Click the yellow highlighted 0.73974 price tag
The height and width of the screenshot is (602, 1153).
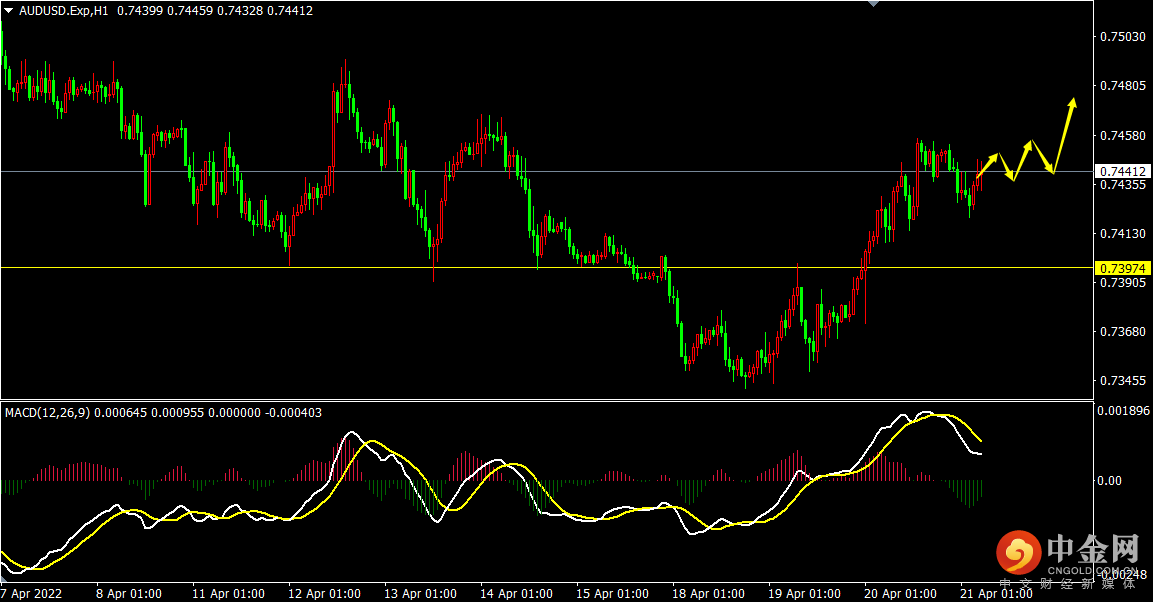click(x=1122, y=268)
